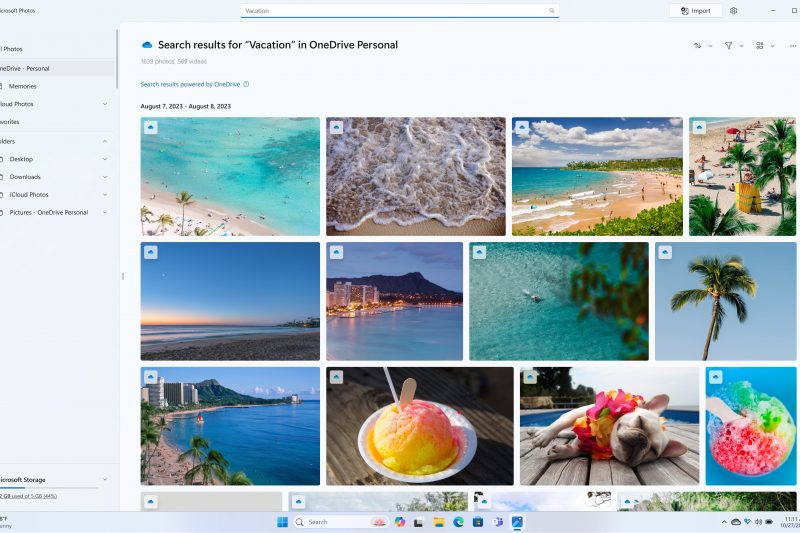Click cloud badge on the sunset beach photo
Viewport: 800px width, 533px height.
[x=151, y=252]
